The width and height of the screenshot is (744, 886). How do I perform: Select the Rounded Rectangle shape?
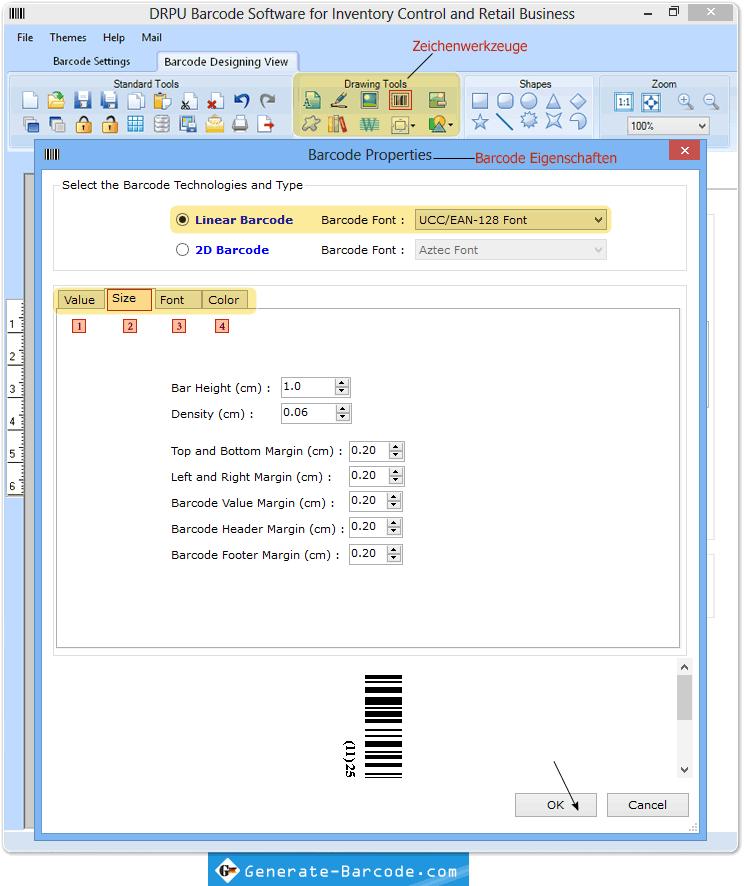(505, 101)
